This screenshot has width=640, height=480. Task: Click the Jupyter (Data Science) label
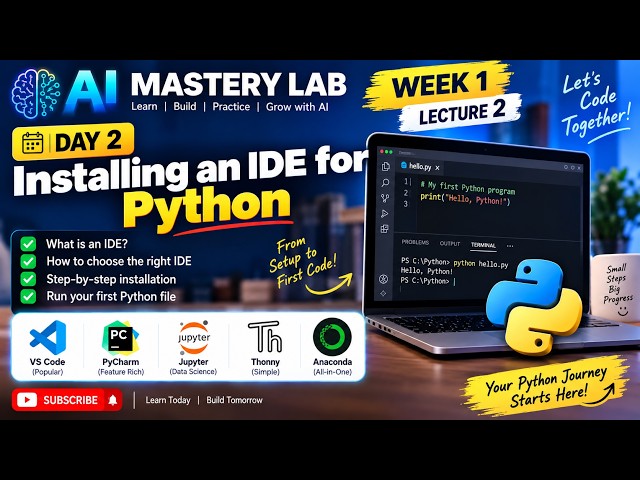[193, 366]
